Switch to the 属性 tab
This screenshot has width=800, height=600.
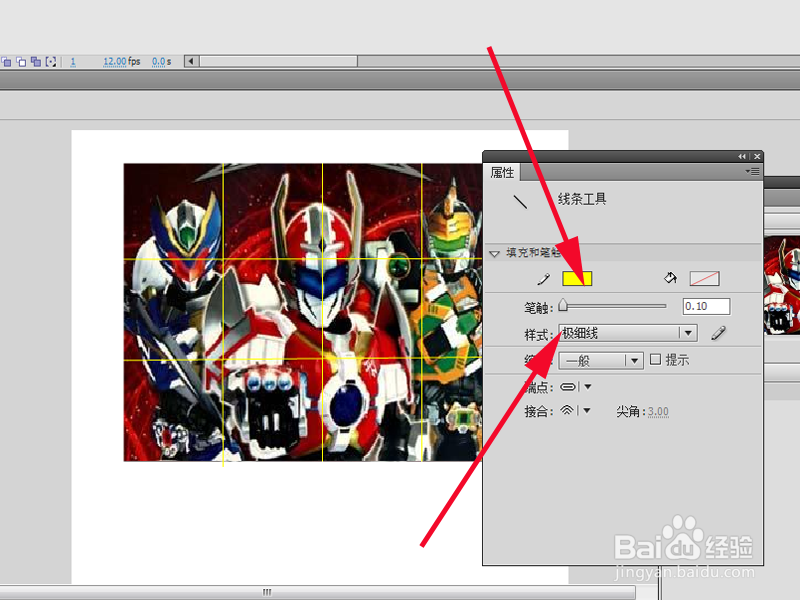(502, 172)
